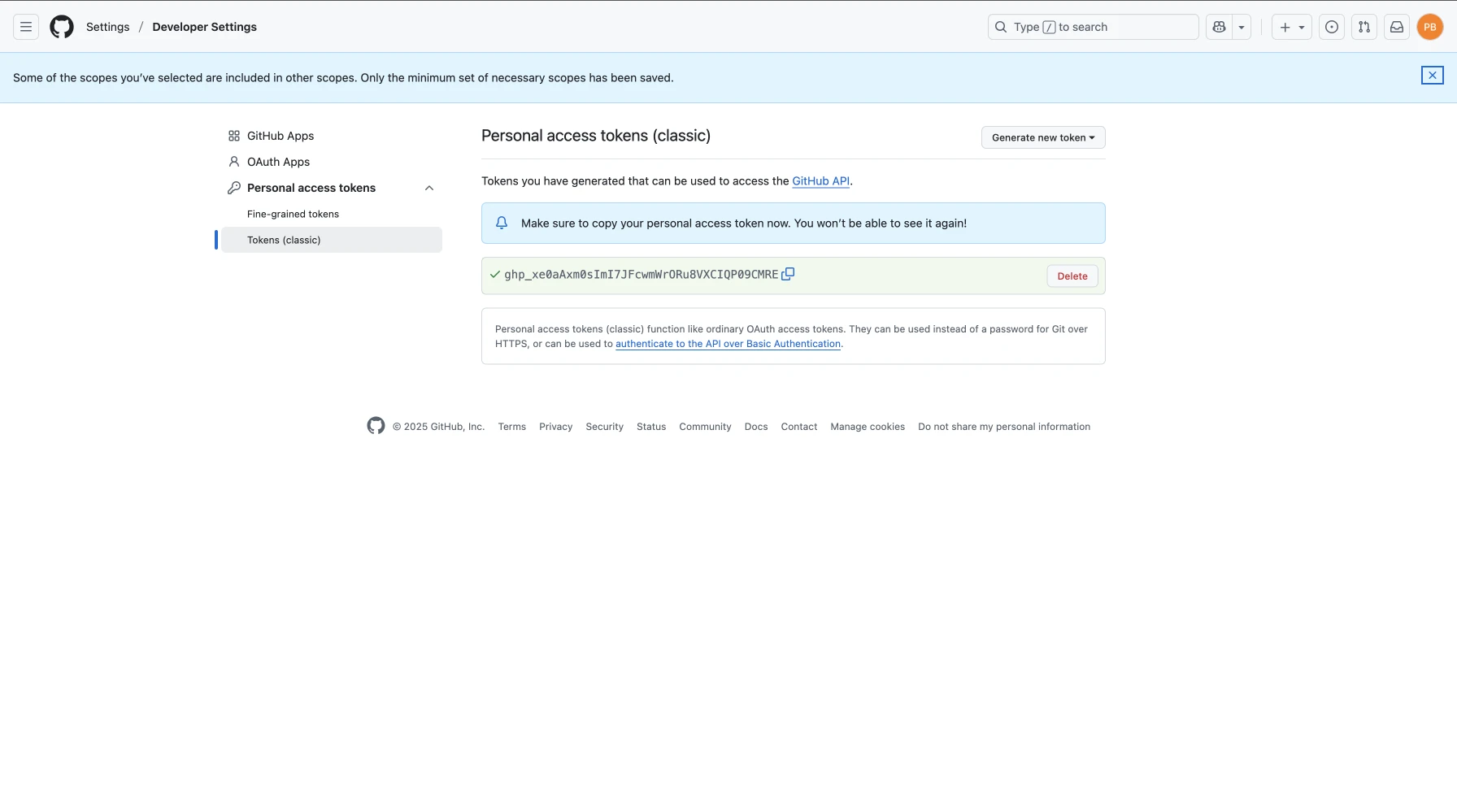
Task: Open the Basic Authentication API link
Action: click(x=728, y=344)
